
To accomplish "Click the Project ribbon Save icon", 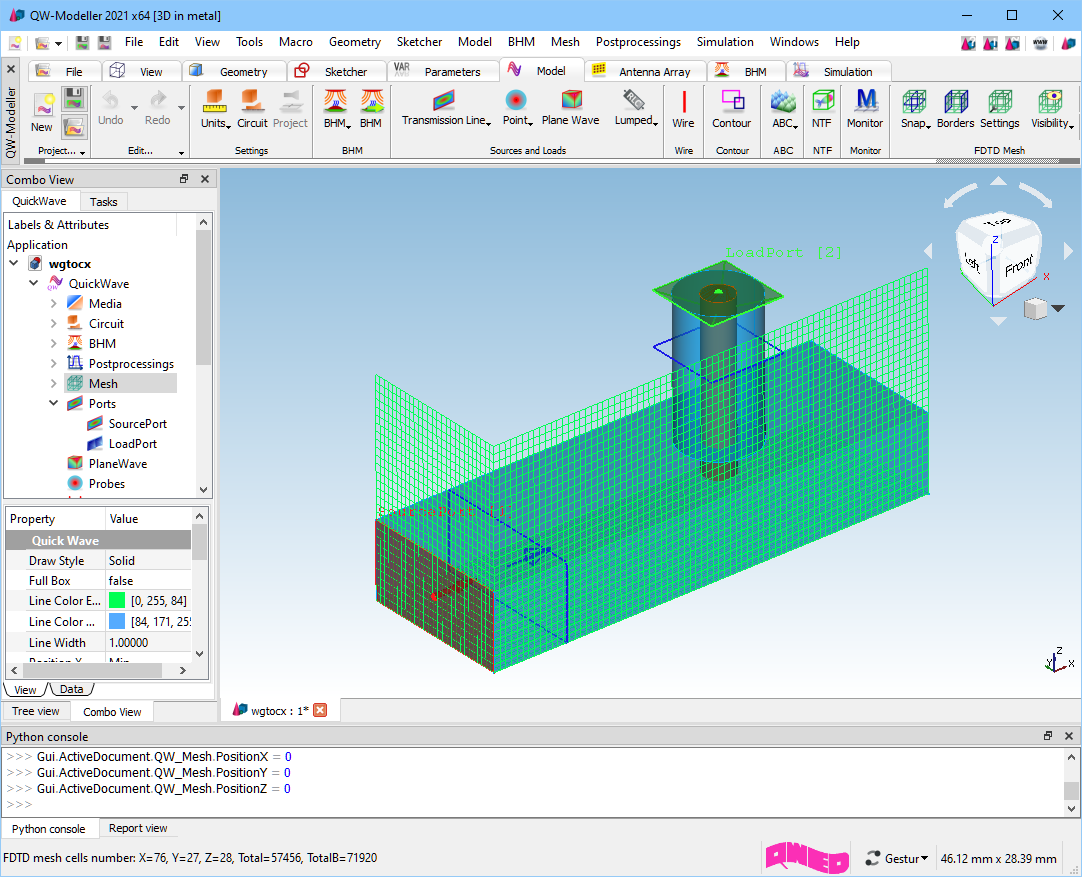I will [74, 99].
